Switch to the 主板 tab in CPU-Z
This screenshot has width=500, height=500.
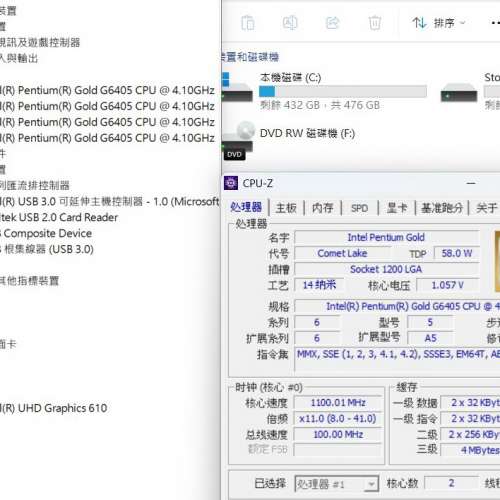coord(286,208)
